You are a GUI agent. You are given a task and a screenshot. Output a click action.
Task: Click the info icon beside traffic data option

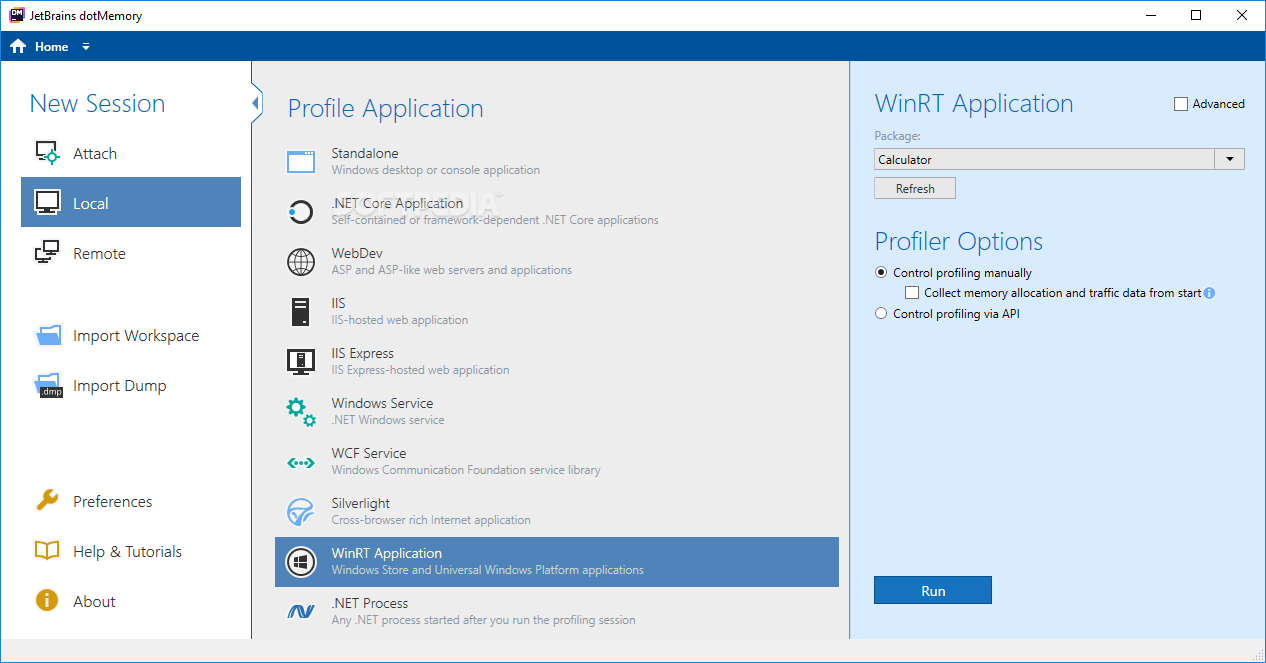pyautogui.click(x=1209, y=293)
